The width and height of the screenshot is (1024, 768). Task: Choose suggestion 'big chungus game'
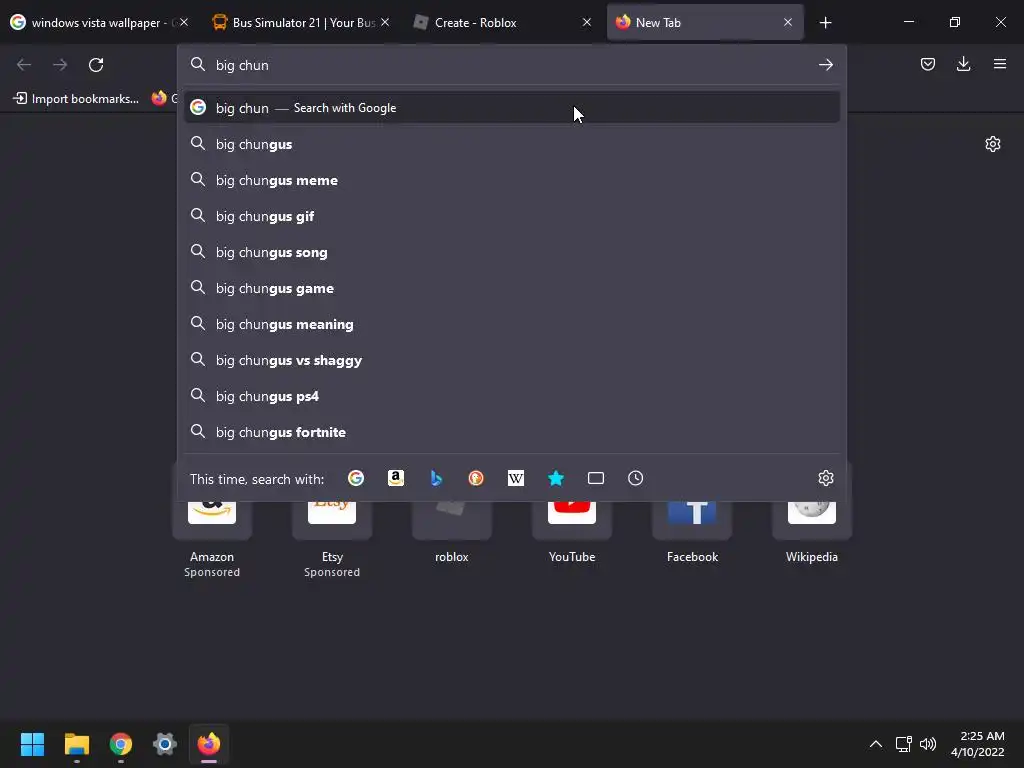coord(511,287)
